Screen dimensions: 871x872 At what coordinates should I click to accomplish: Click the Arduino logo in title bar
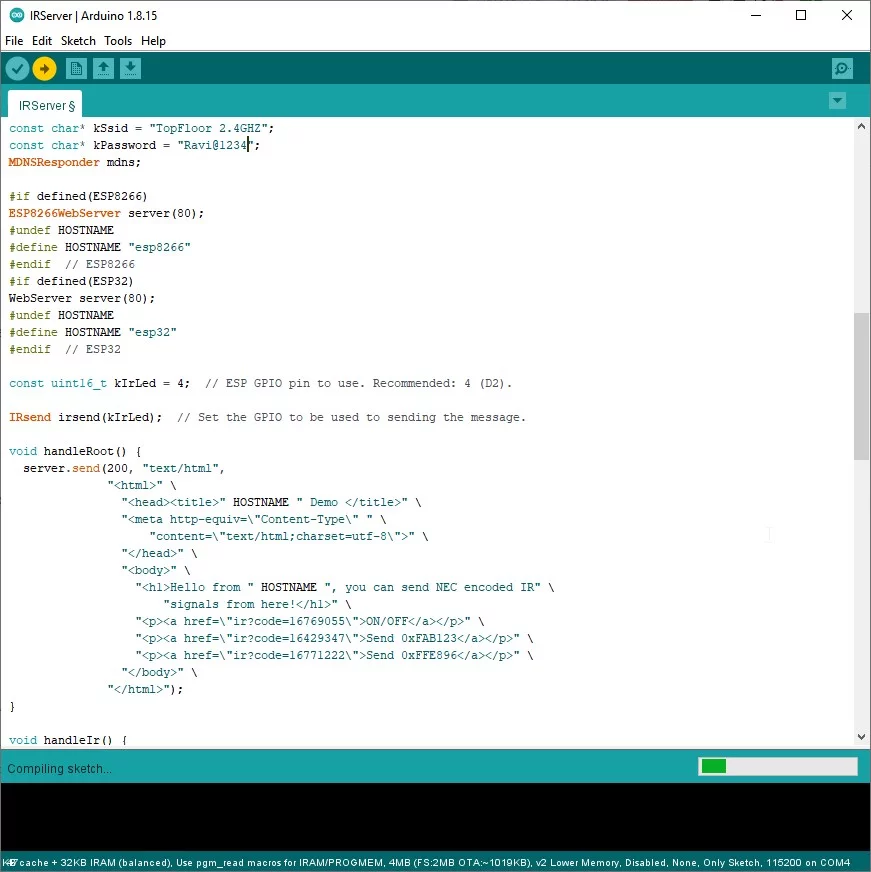tap(17, 15)
